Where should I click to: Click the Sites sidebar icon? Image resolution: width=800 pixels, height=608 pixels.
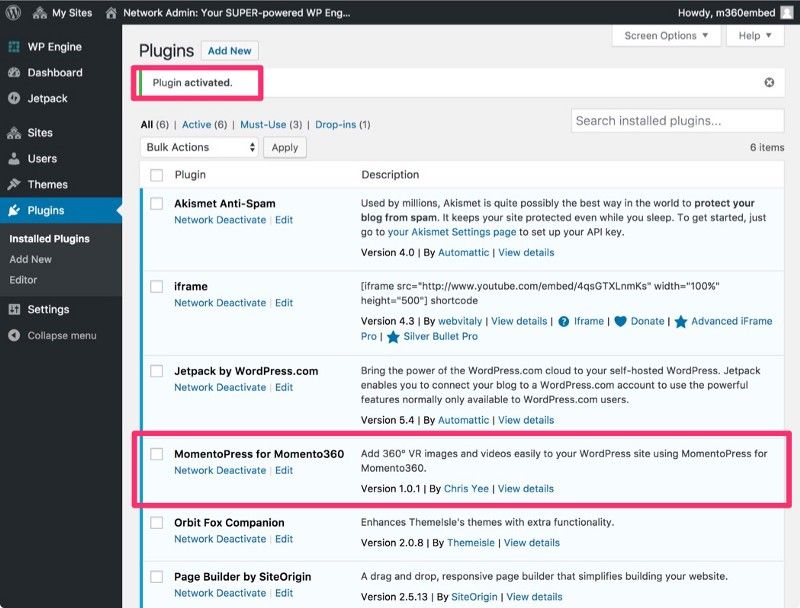(x=14, y=133)
